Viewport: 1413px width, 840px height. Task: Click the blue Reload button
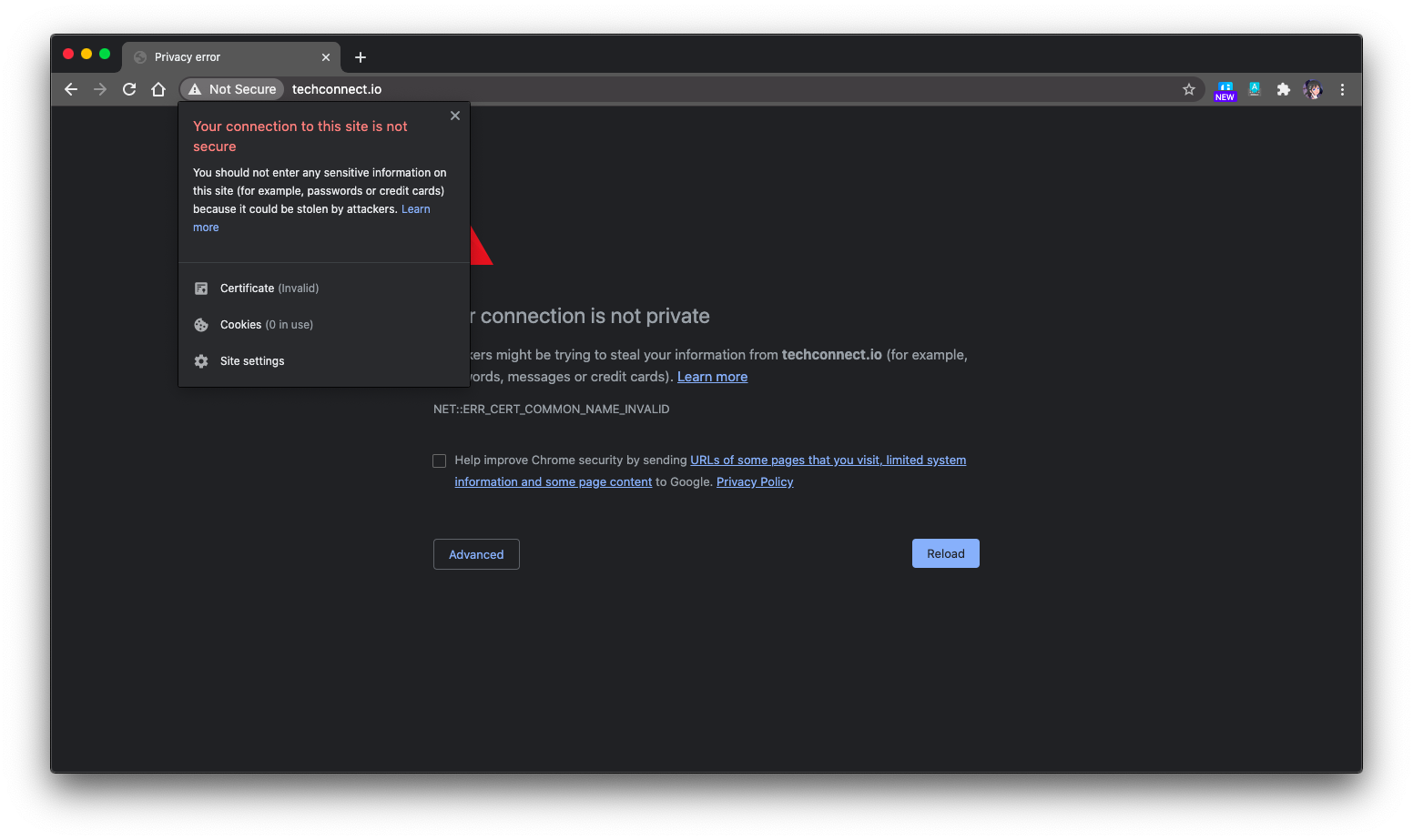pyautogui.click(x=946, y=553)
